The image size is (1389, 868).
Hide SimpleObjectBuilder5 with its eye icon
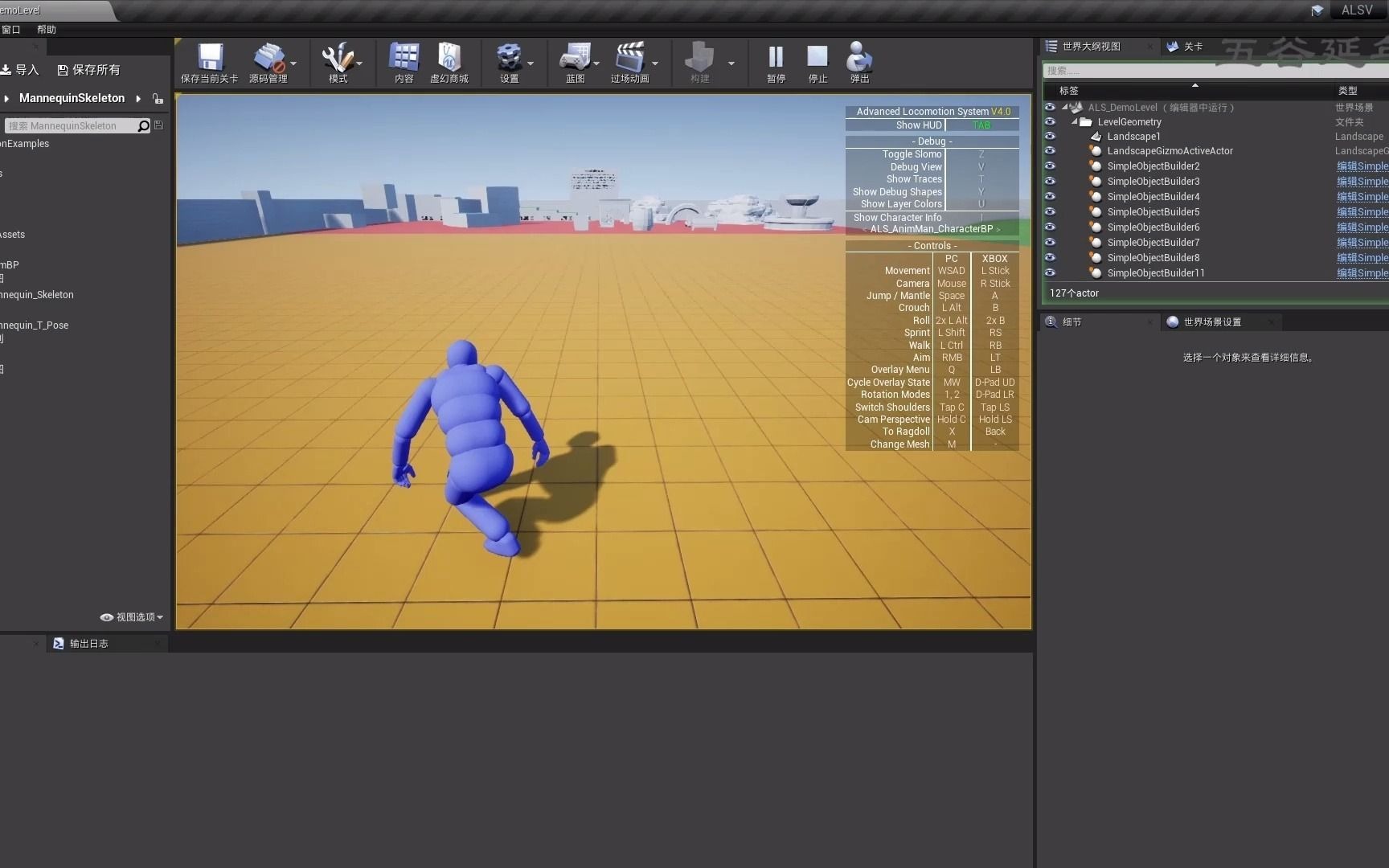pyautogui.click(x=1050, y=211)
